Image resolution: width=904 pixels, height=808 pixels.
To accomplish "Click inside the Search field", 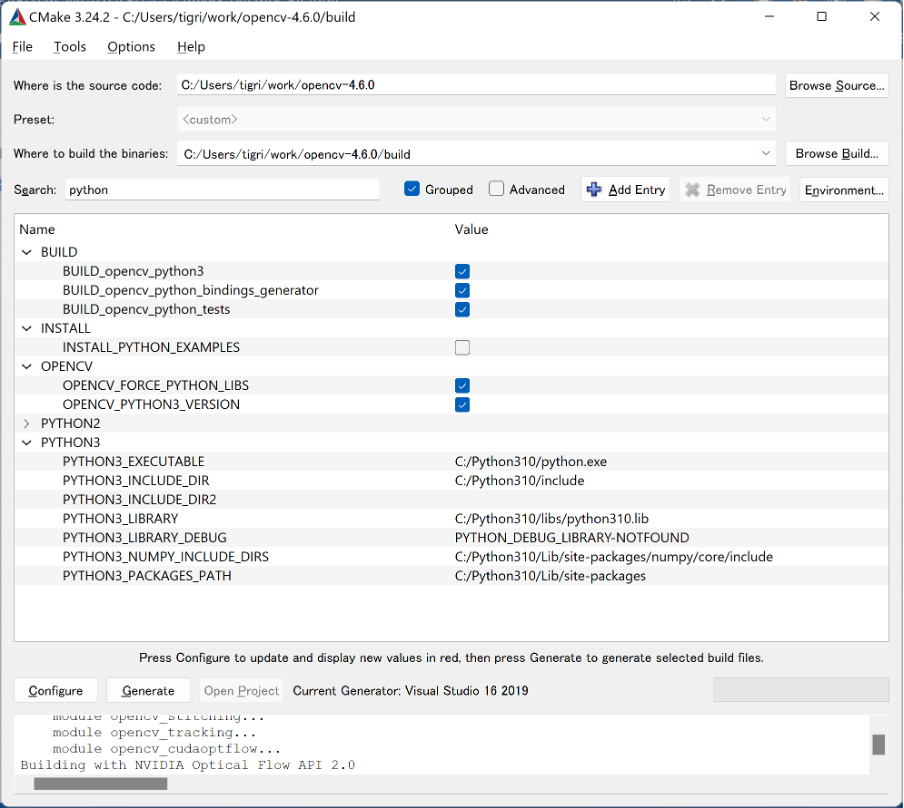I will [220, 189].
